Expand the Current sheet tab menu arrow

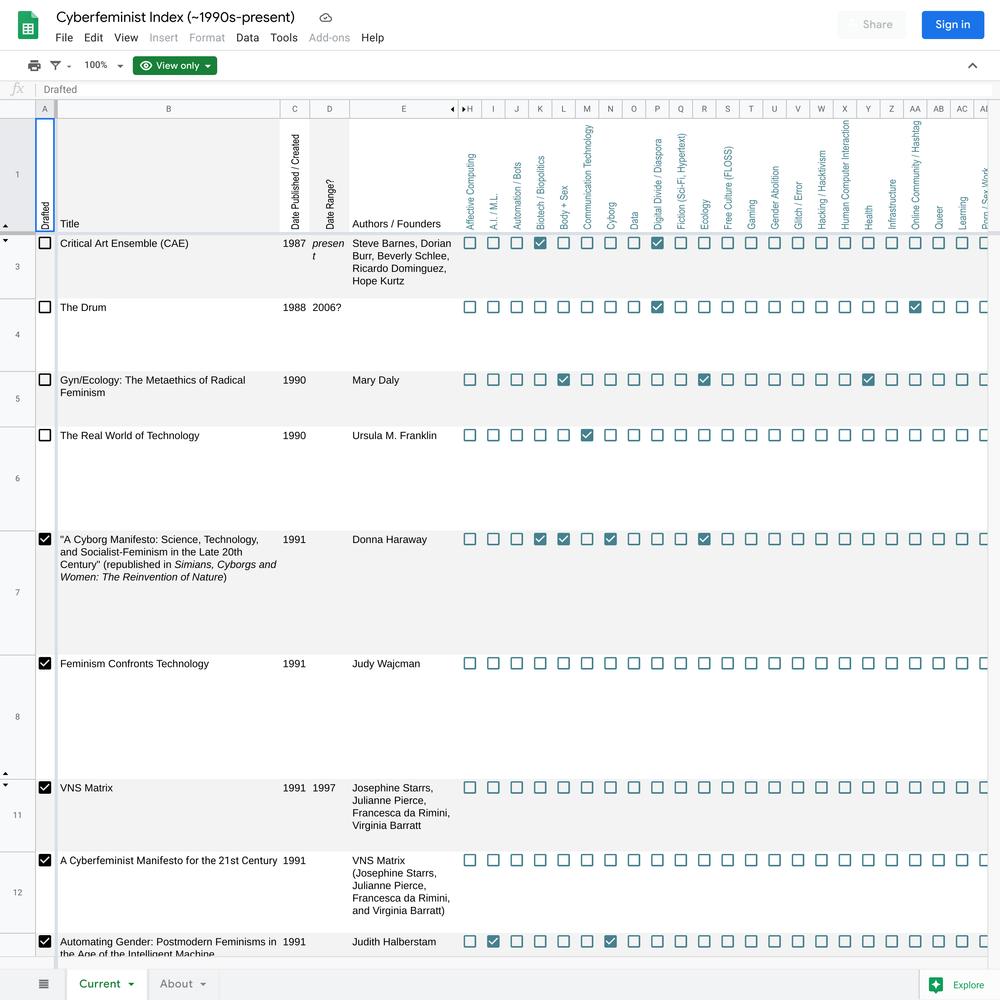[x=131, y=984]
